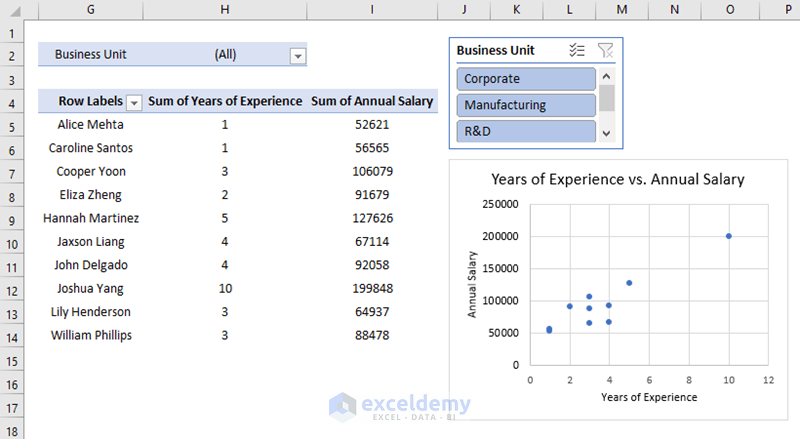Toggle multi-select in Business Unit slicer
The image size is (800, 439).
(577, 50)
